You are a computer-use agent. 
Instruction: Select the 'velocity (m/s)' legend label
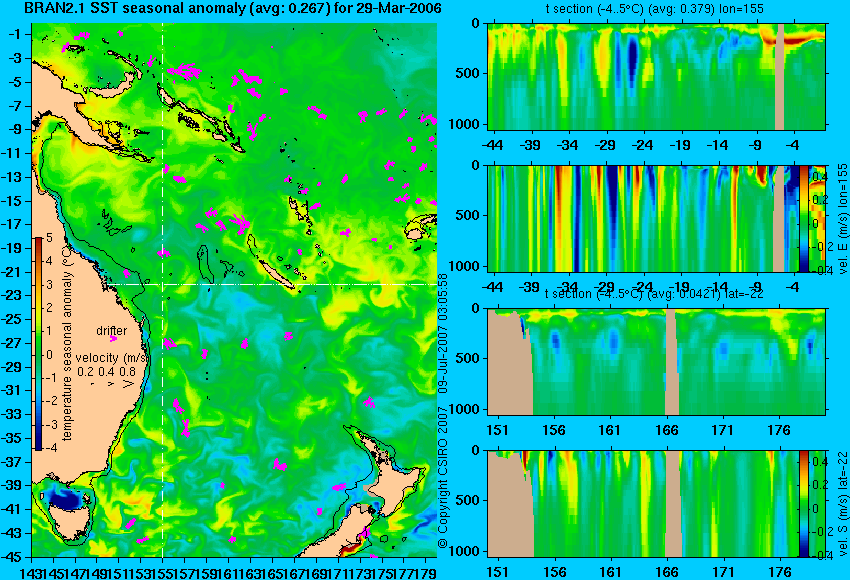112,358
